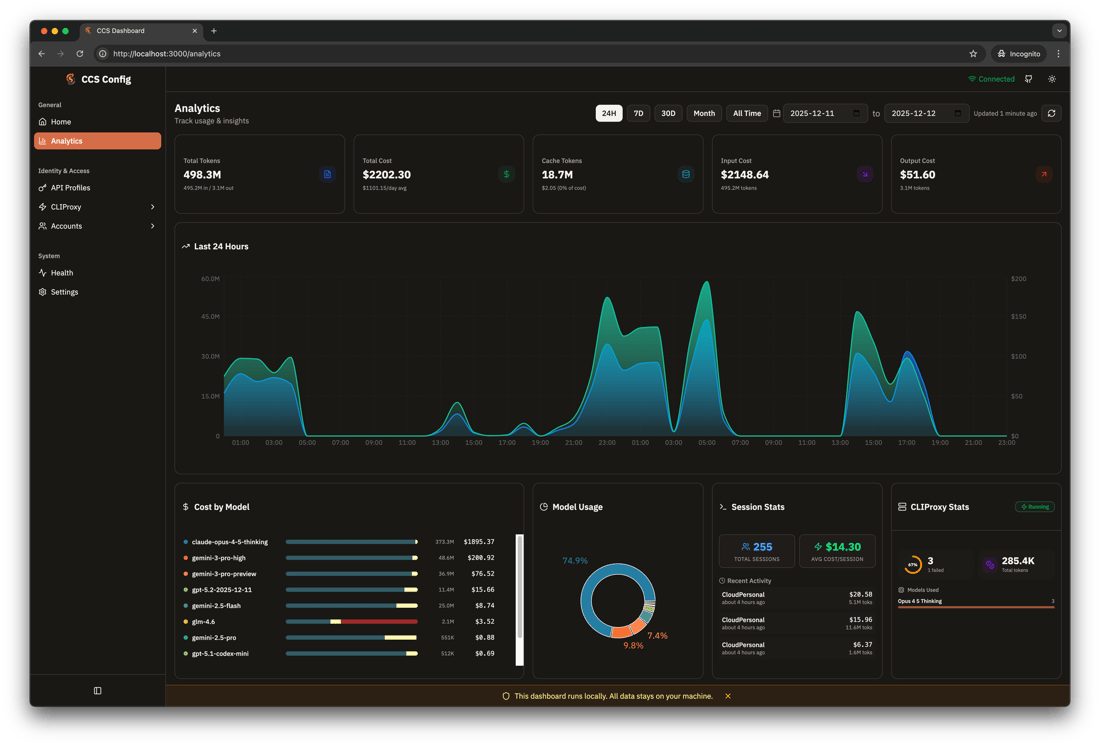Select the claude-opus-4-5-thinking model row label
The width and height of the screenshot is (1100, 746).
pos(230,542)
